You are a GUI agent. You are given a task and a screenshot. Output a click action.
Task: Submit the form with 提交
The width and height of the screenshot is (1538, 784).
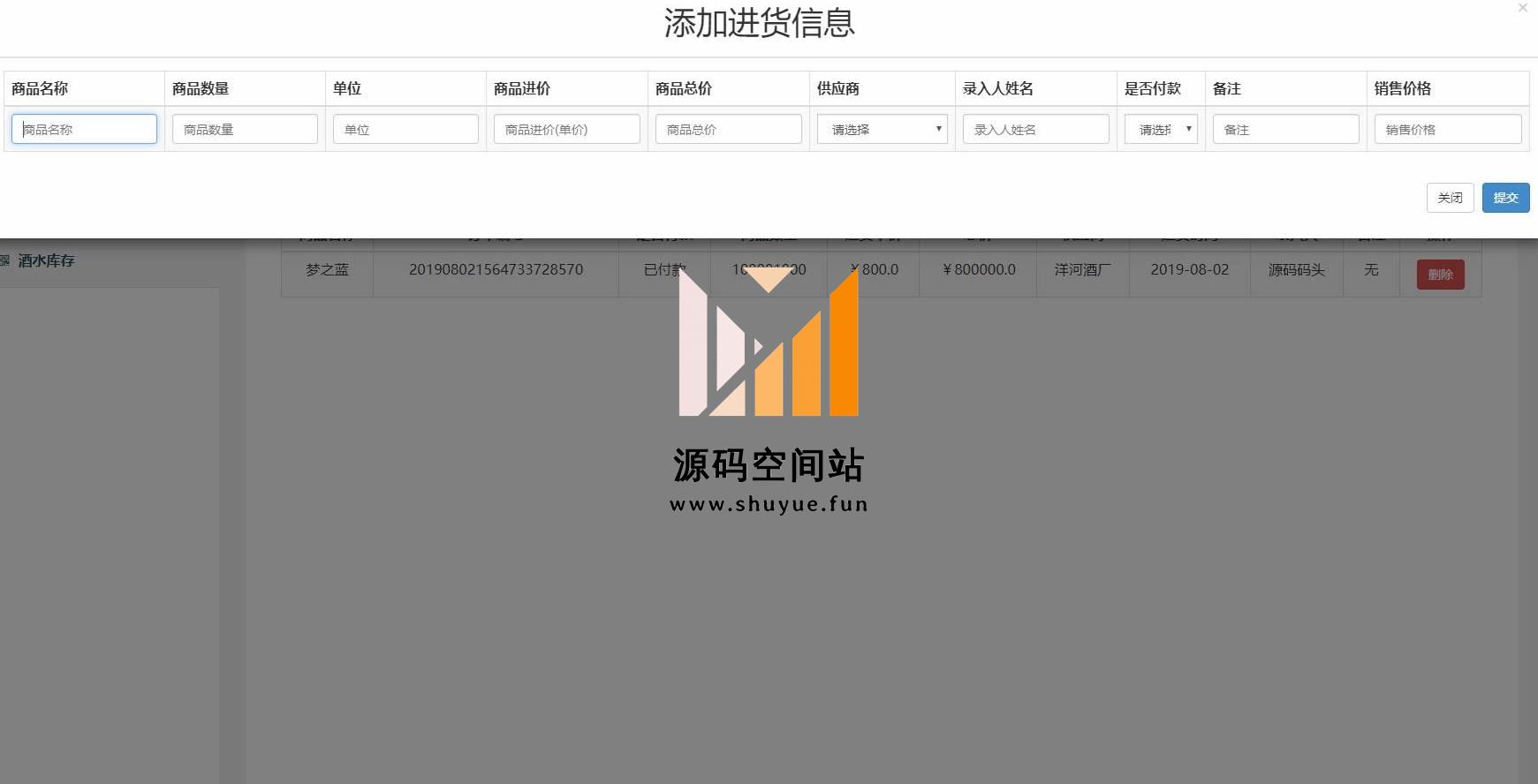tap(1505, 198)
